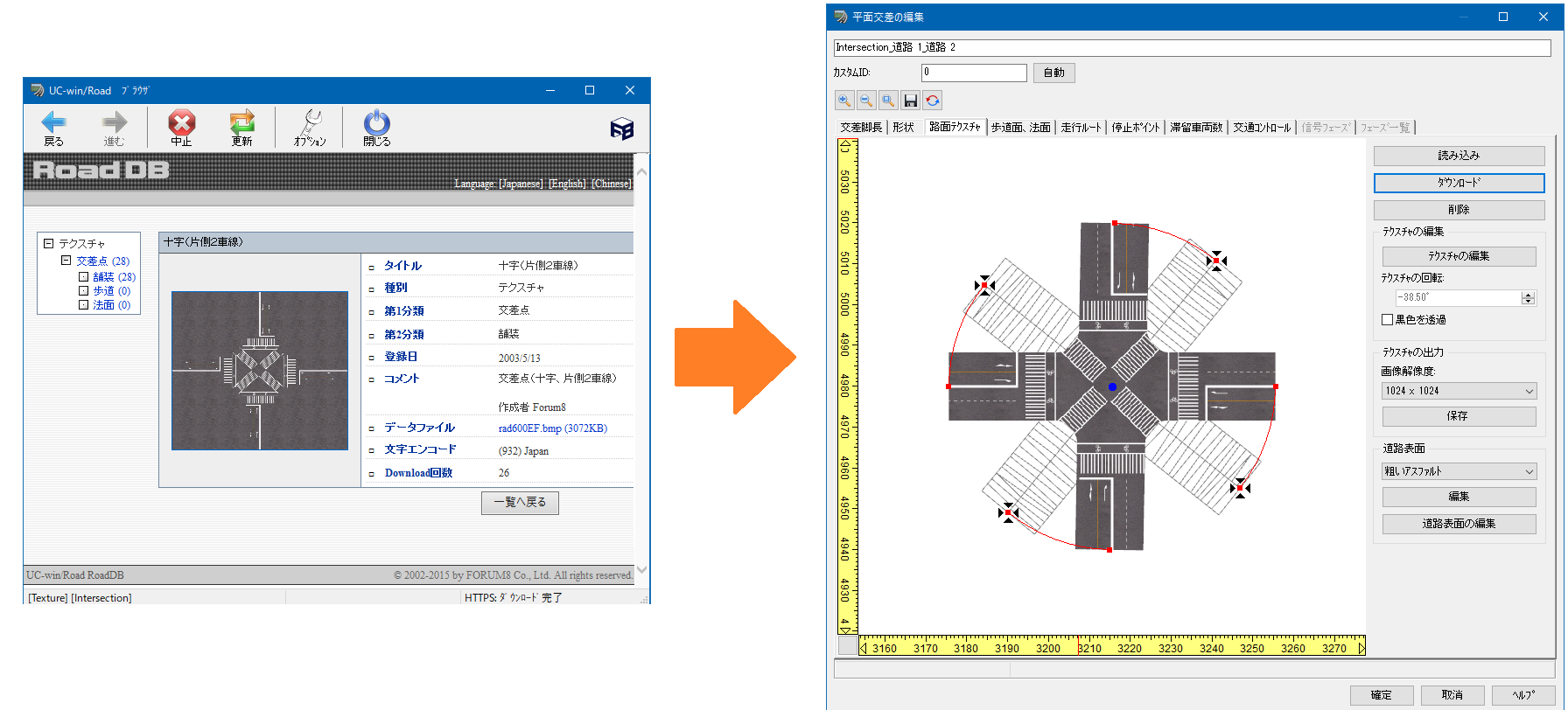Viewport: 1568px width, 710px height.
Task: Click the red and blue refresh icon
Action: coord(933,101)
